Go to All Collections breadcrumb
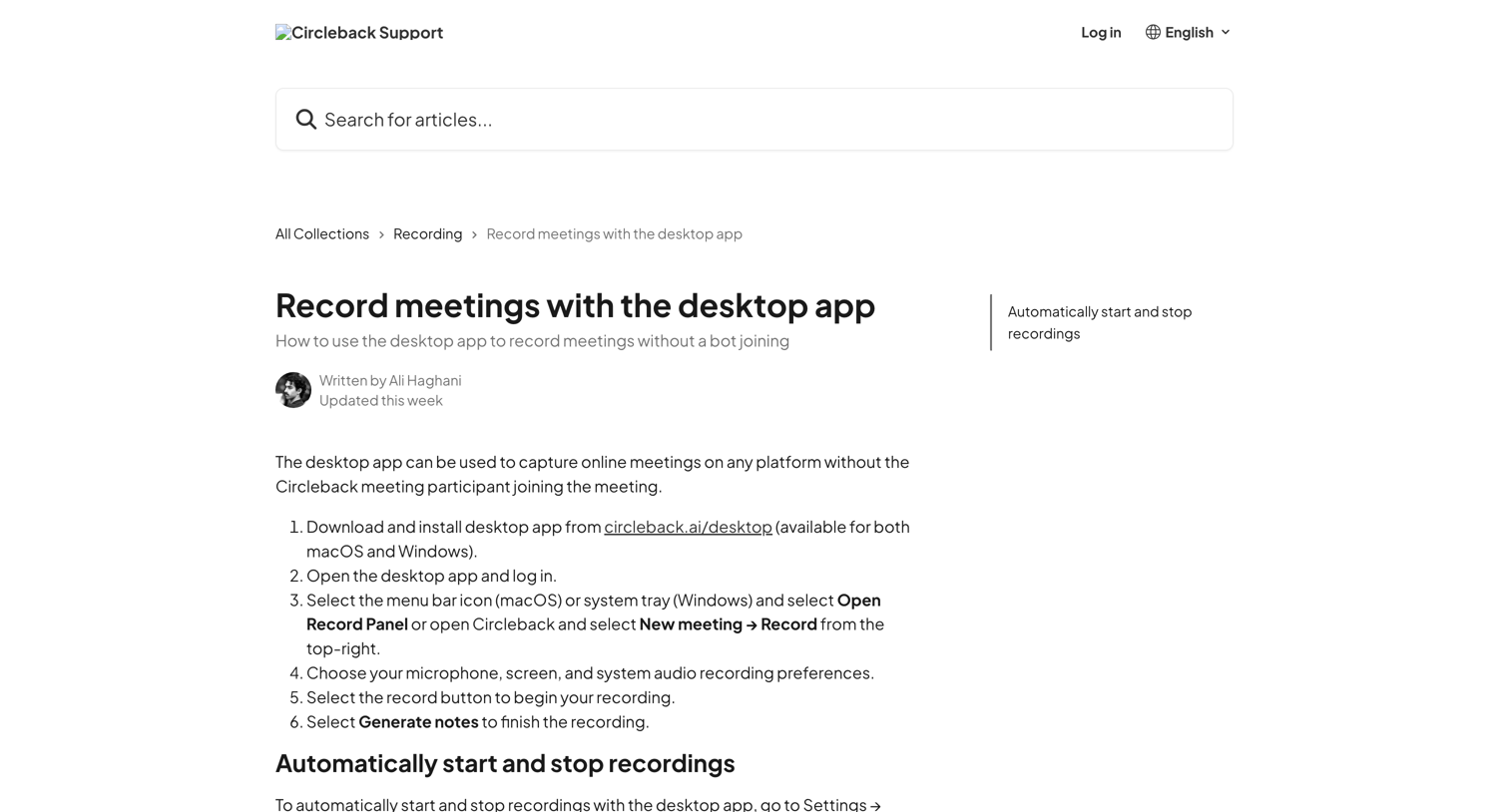Image resolution: width=1509 pixels, height=812 pixels. 322,233
